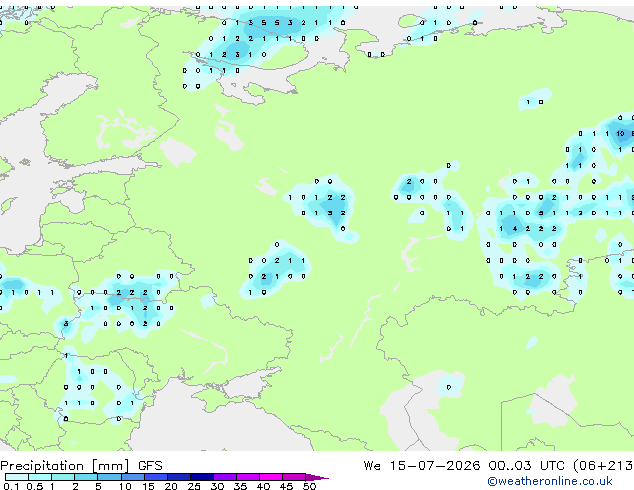
Task: Click the "We 15-07-2026 00..03 UTC" timestamp
Action: point(464,466)
